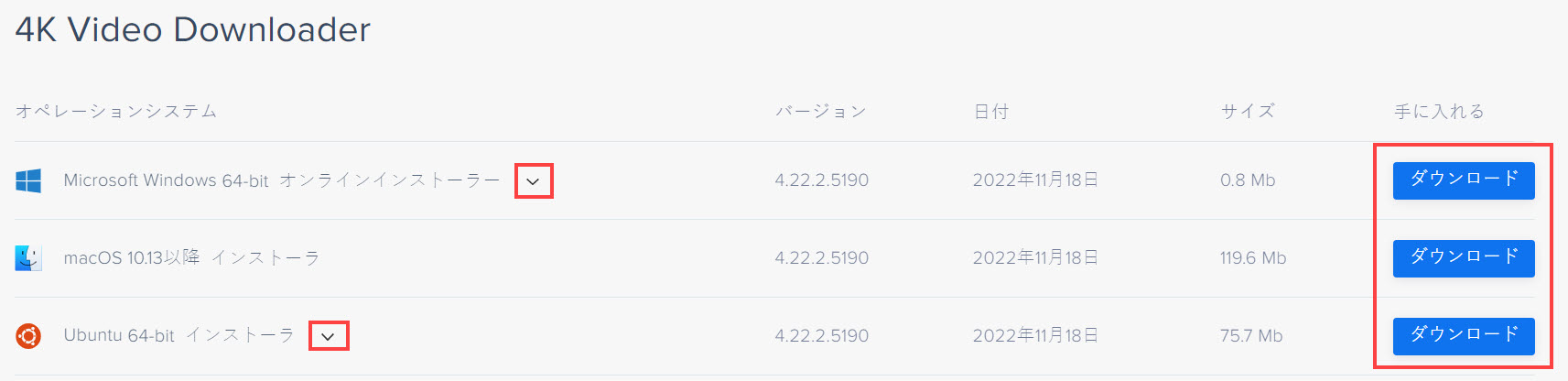Select the Microsoft Windows 64-bit row label

pos(166,180)
